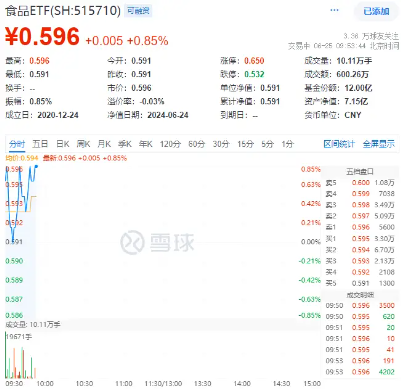Click the 最高 0.596 value
Image resolution: width=401 pixels, height=390 pixels.
[39, 61]
